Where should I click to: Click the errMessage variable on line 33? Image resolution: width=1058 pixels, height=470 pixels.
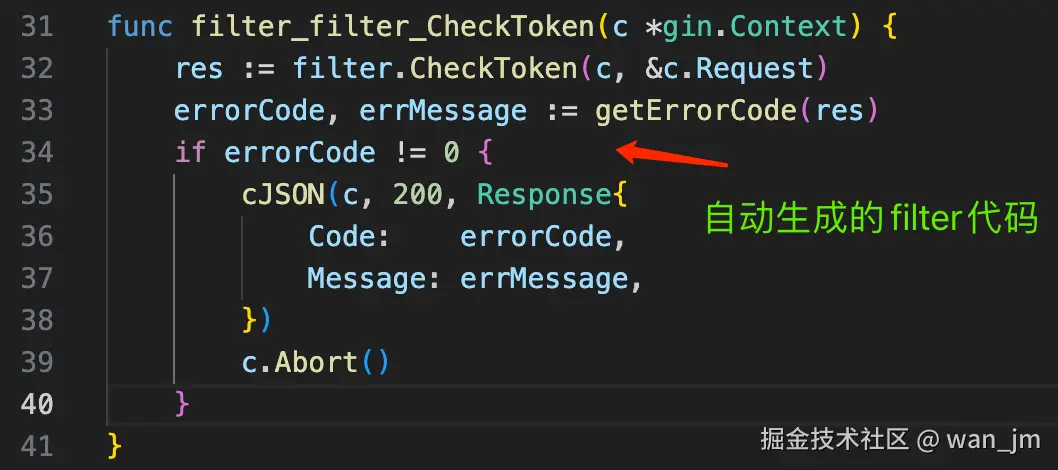pos(443,111)
